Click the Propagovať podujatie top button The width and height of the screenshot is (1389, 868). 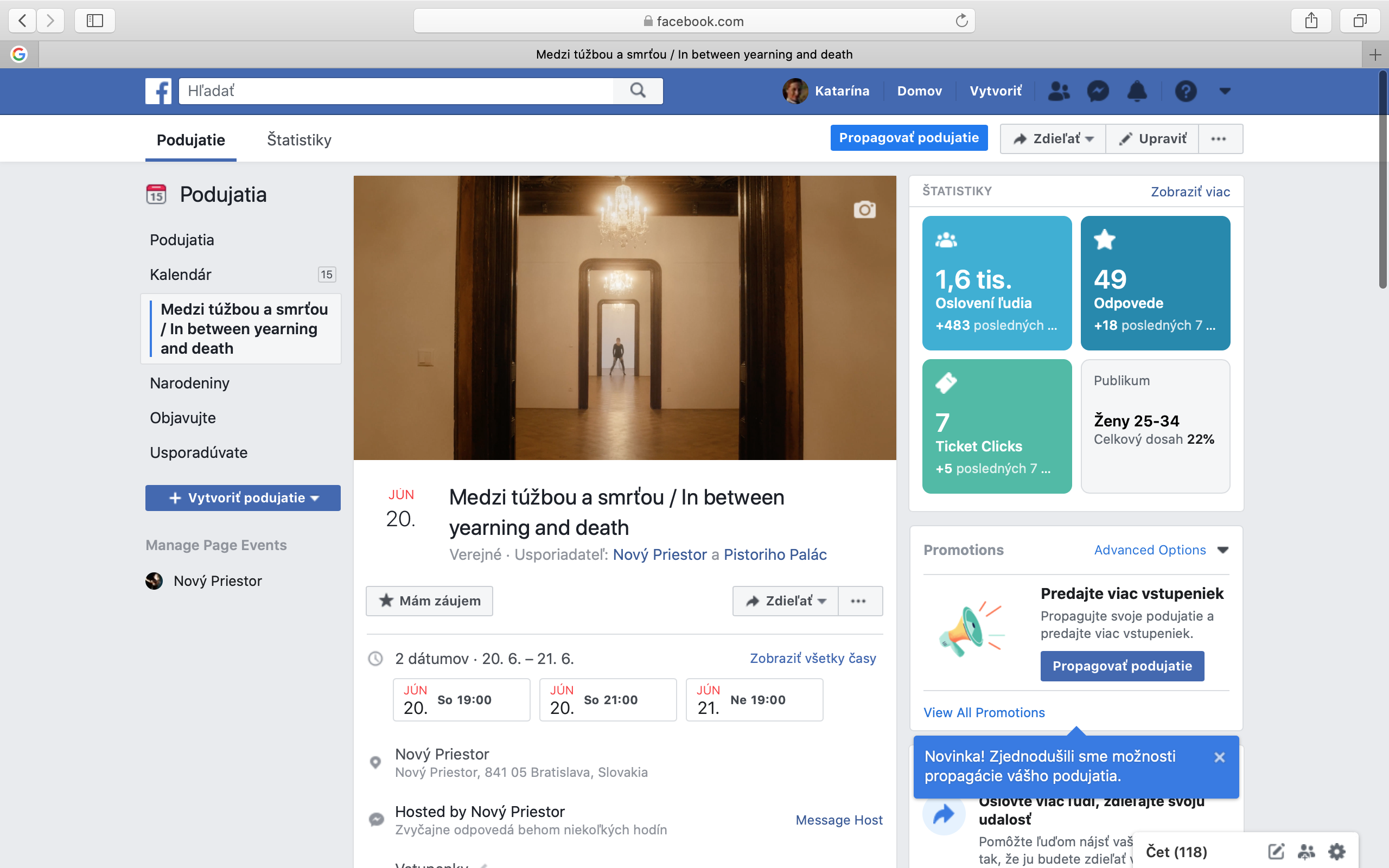pyautogui.click(x=909, y=138)
